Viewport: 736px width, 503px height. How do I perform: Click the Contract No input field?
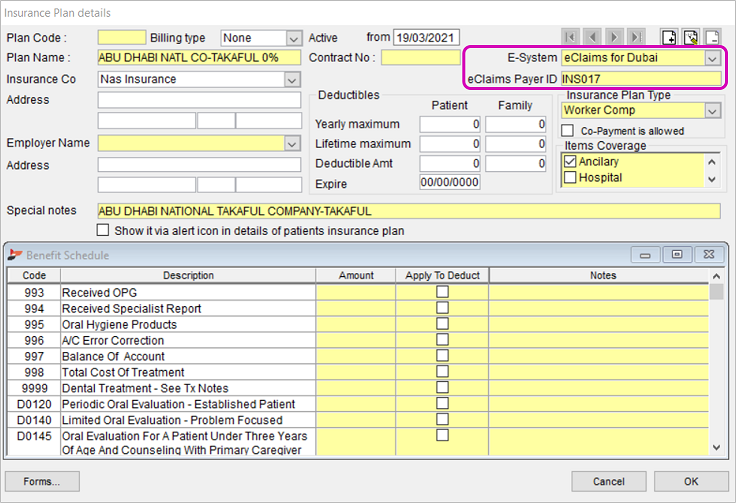click(420, 58)
